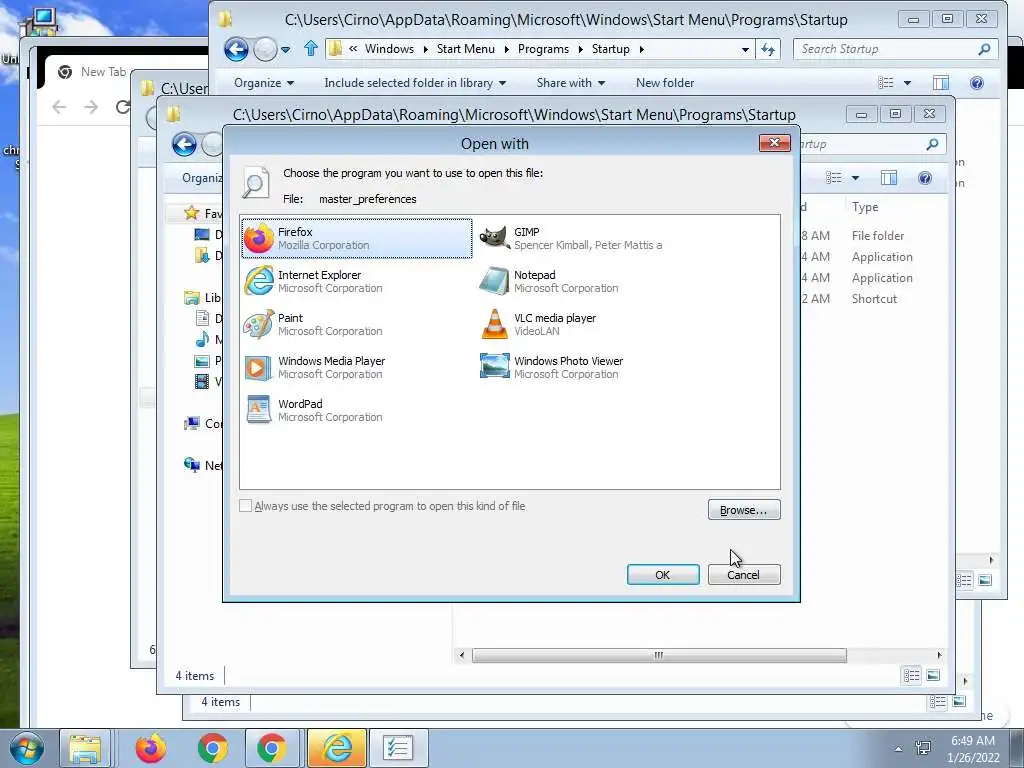Open File Explorer from the taskbar
Viewport: 1024px width, 768px height.
click(85, 748)
